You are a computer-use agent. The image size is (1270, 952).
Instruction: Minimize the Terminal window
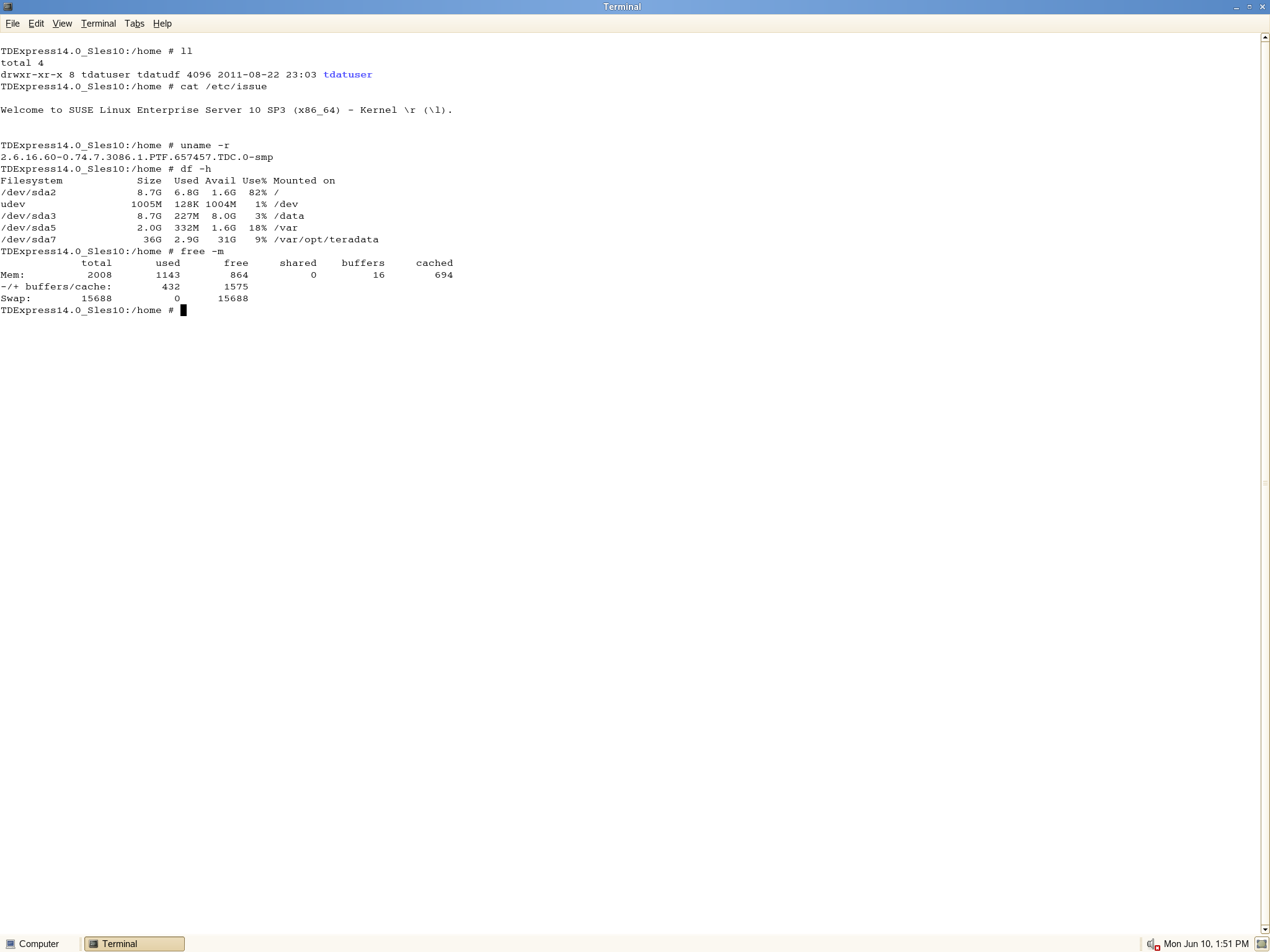1236,7
